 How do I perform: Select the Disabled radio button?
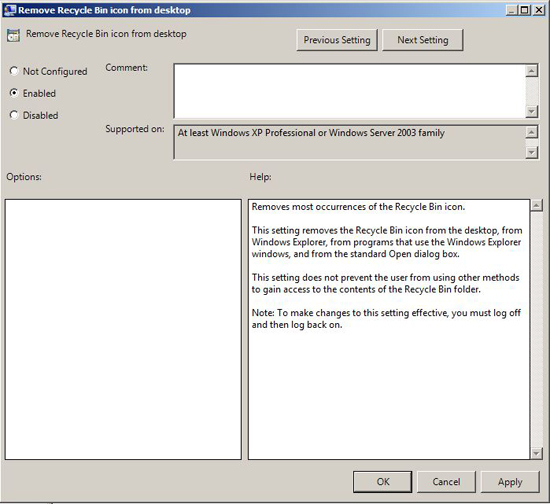(14, 115)
